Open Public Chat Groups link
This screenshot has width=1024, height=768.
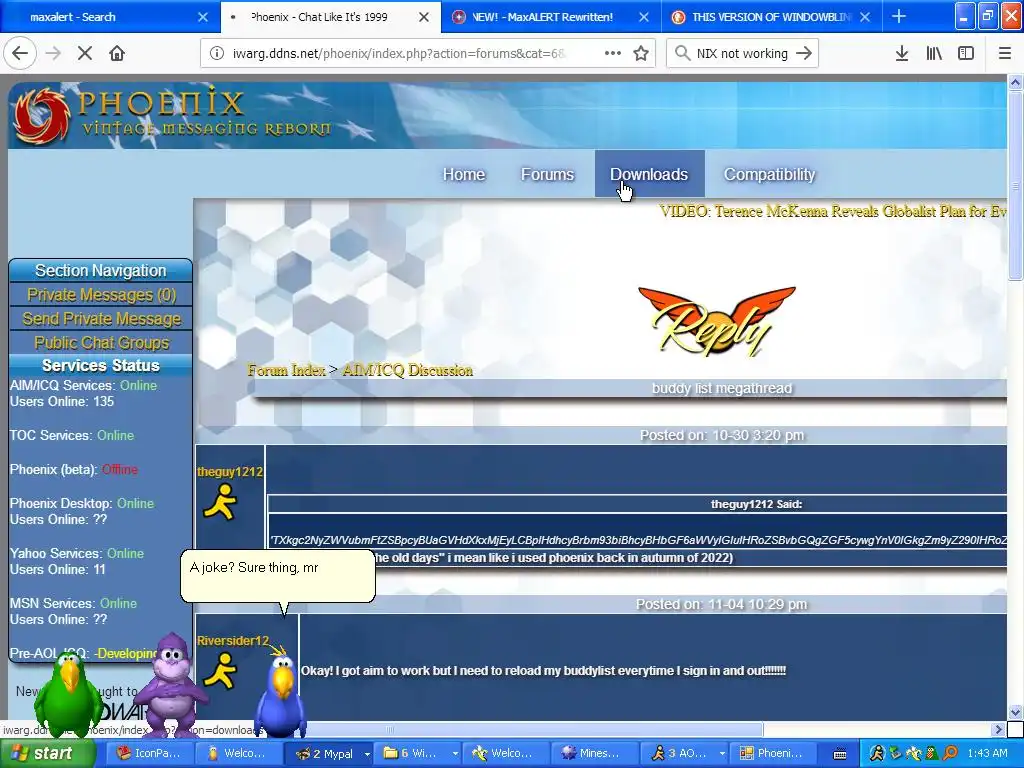click(x=101, y=343)
